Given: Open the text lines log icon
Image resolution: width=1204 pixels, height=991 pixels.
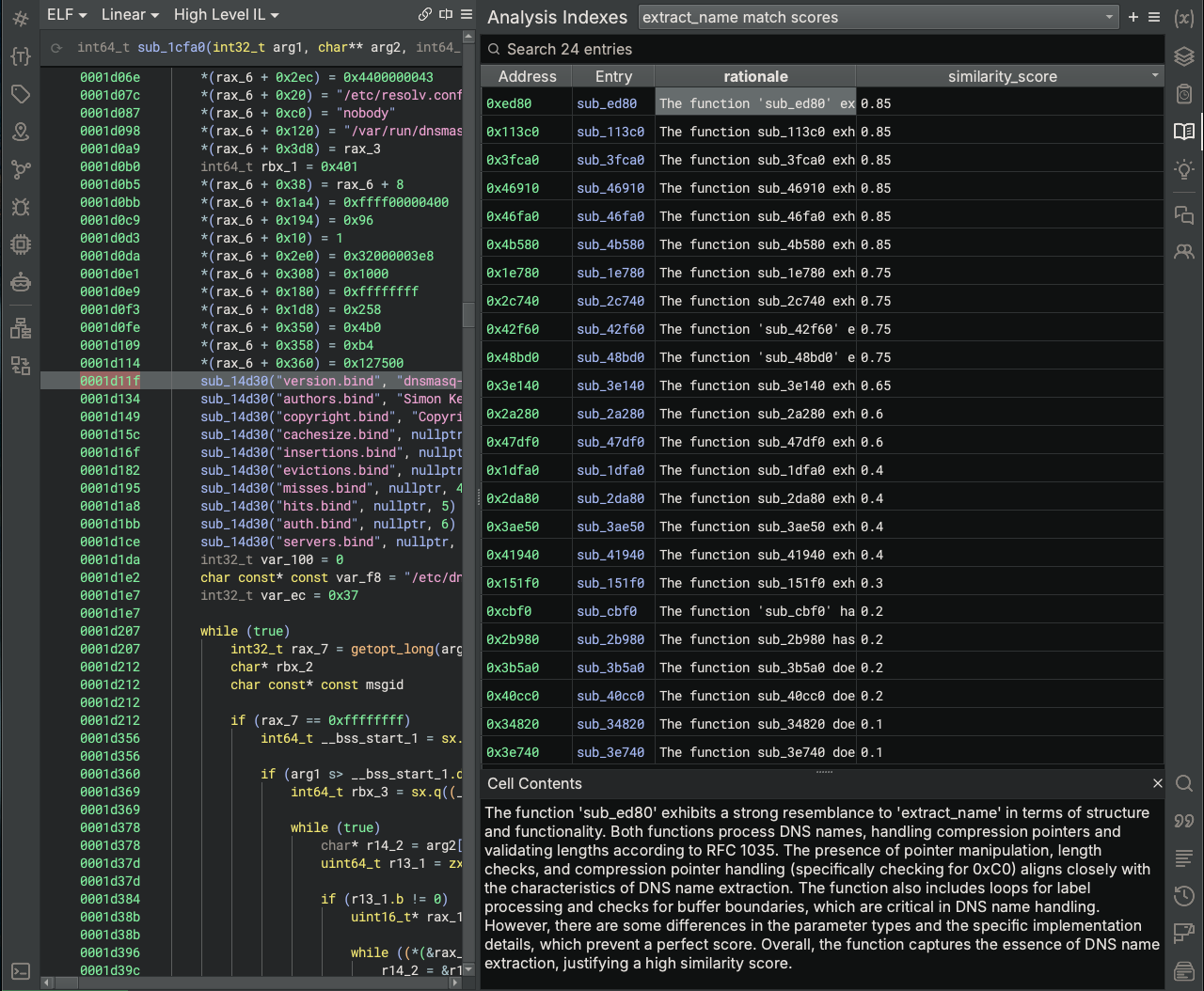Looking at the screenshot, I should coord(1184,858).
